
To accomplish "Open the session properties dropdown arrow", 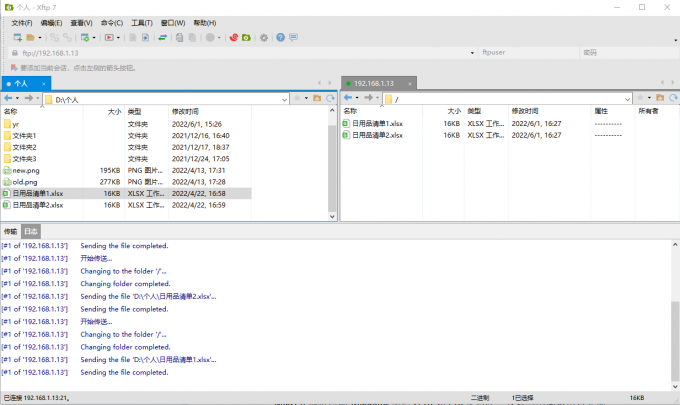I will coord(94,38).
